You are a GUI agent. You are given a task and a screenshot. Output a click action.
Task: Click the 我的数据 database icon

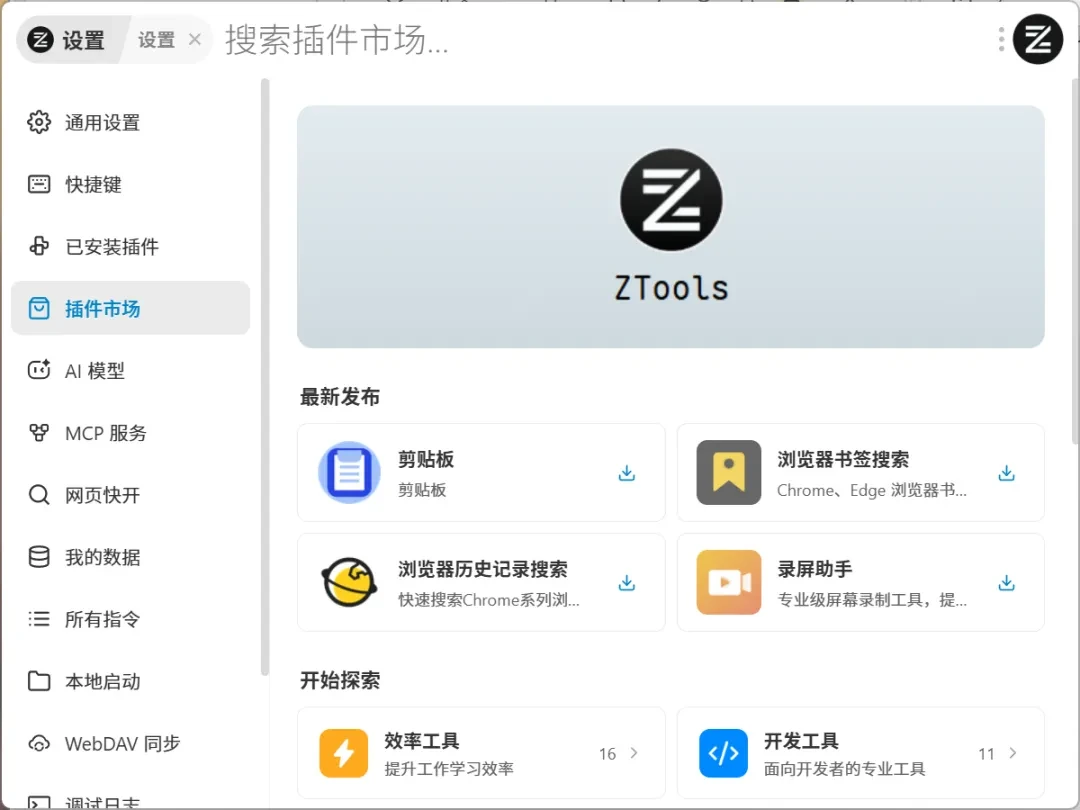[x=39, y=557]
